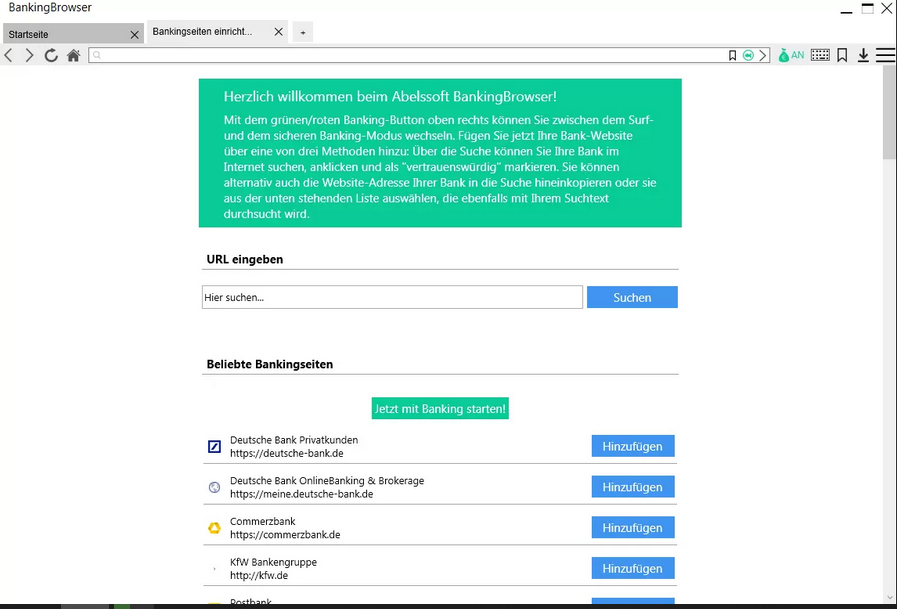Open the downloads panel
Image resolution: width=897 pixels, height=609 pixels.
pos(863,55)
